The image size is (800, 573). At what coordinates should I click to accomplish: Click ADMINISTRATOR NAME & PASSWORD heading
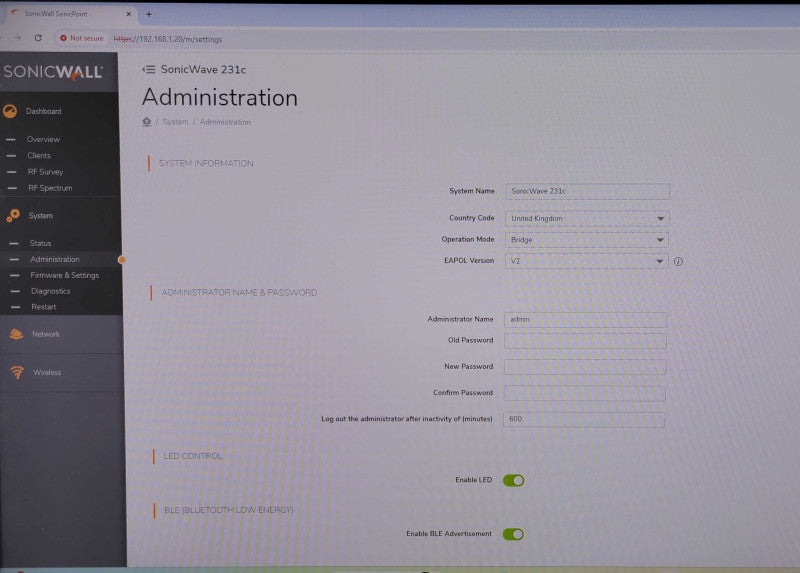coord(239,292)
